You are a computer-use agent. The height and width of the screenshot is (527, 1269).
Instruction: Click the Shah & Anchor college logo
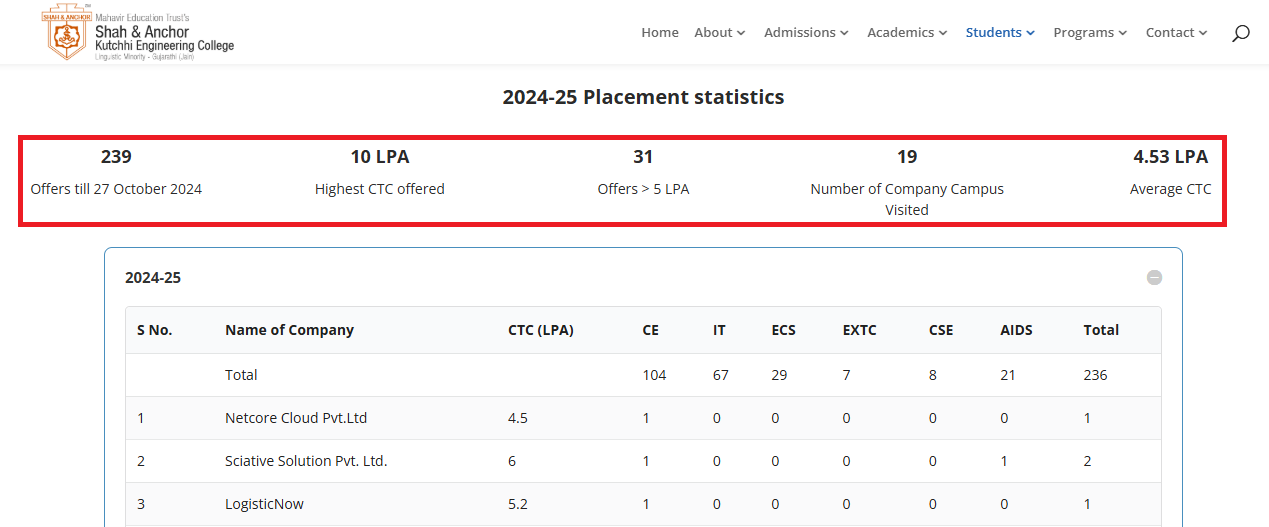(137, 33)
